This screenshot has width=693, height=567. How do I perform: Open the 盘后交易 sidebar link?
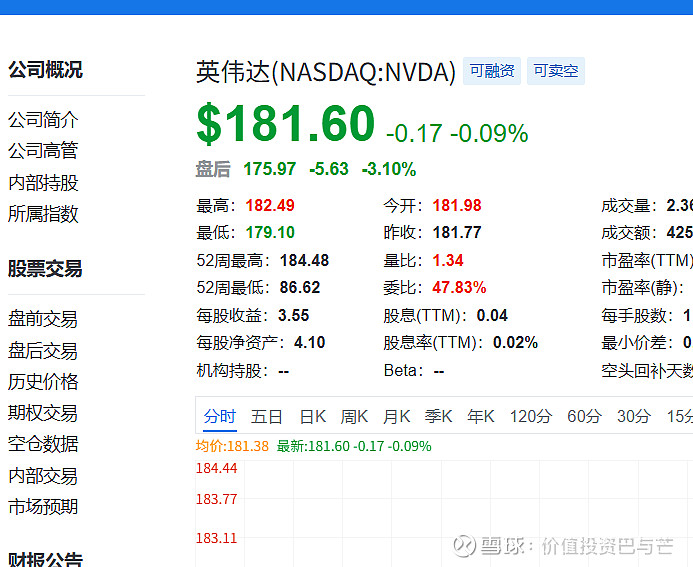pyautogui.click(x=43, y=351)
